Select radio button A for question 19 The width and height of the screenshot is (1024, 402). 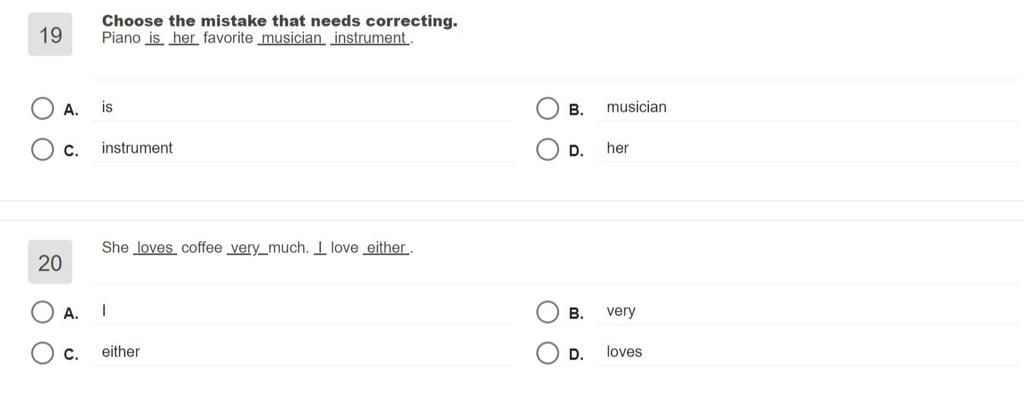click(42, 108)
